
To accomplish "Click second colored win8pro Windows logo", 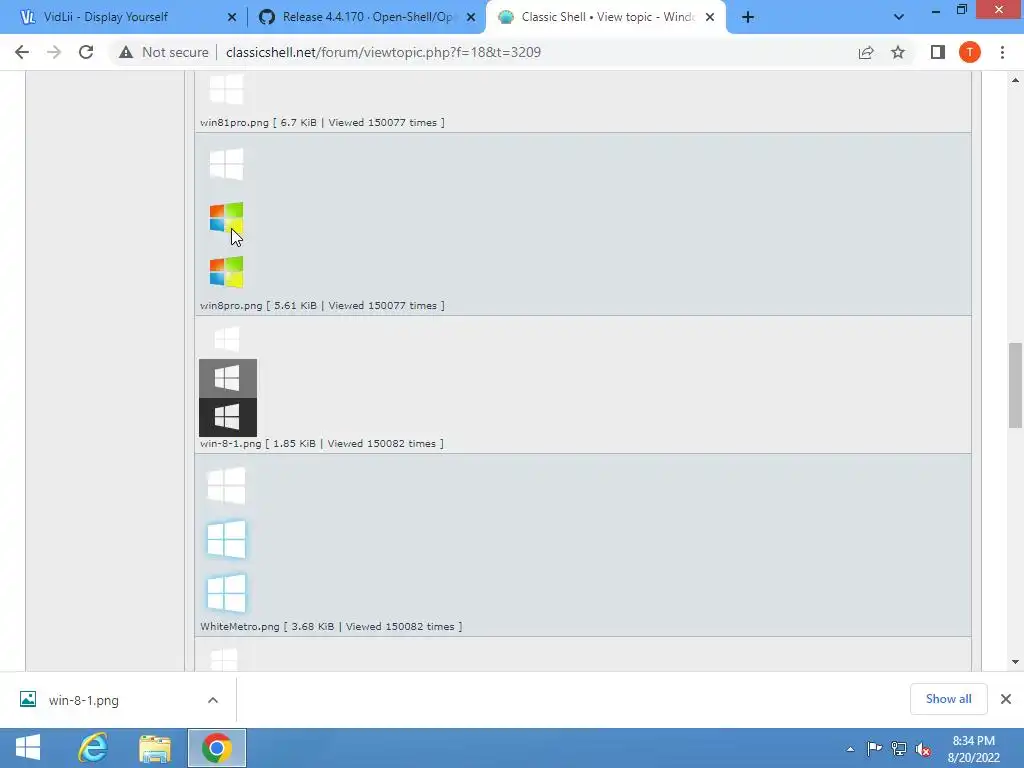I will click(x=226, y=272).
